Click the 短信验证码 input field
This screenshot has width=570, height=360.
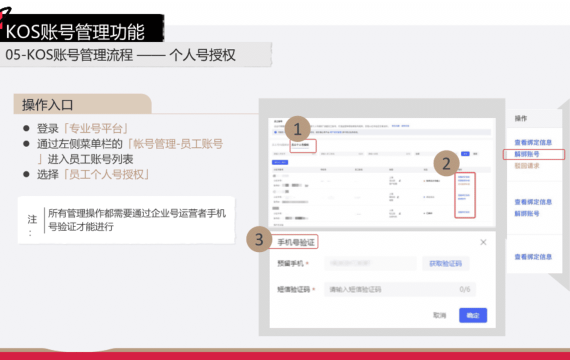[400, 289]
